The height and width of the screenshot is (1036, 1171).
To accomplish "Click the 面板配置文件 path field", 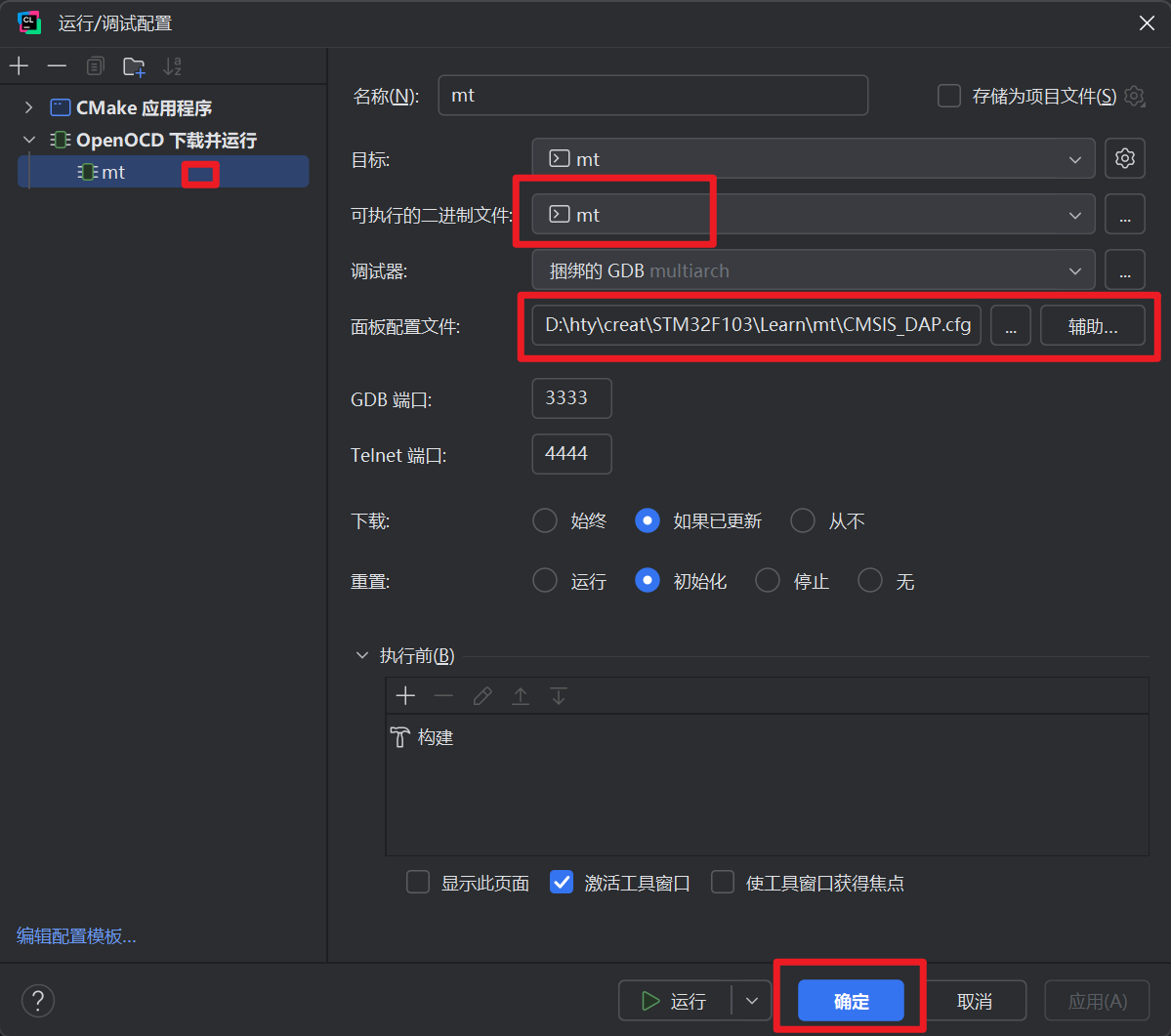I will 757,325.
